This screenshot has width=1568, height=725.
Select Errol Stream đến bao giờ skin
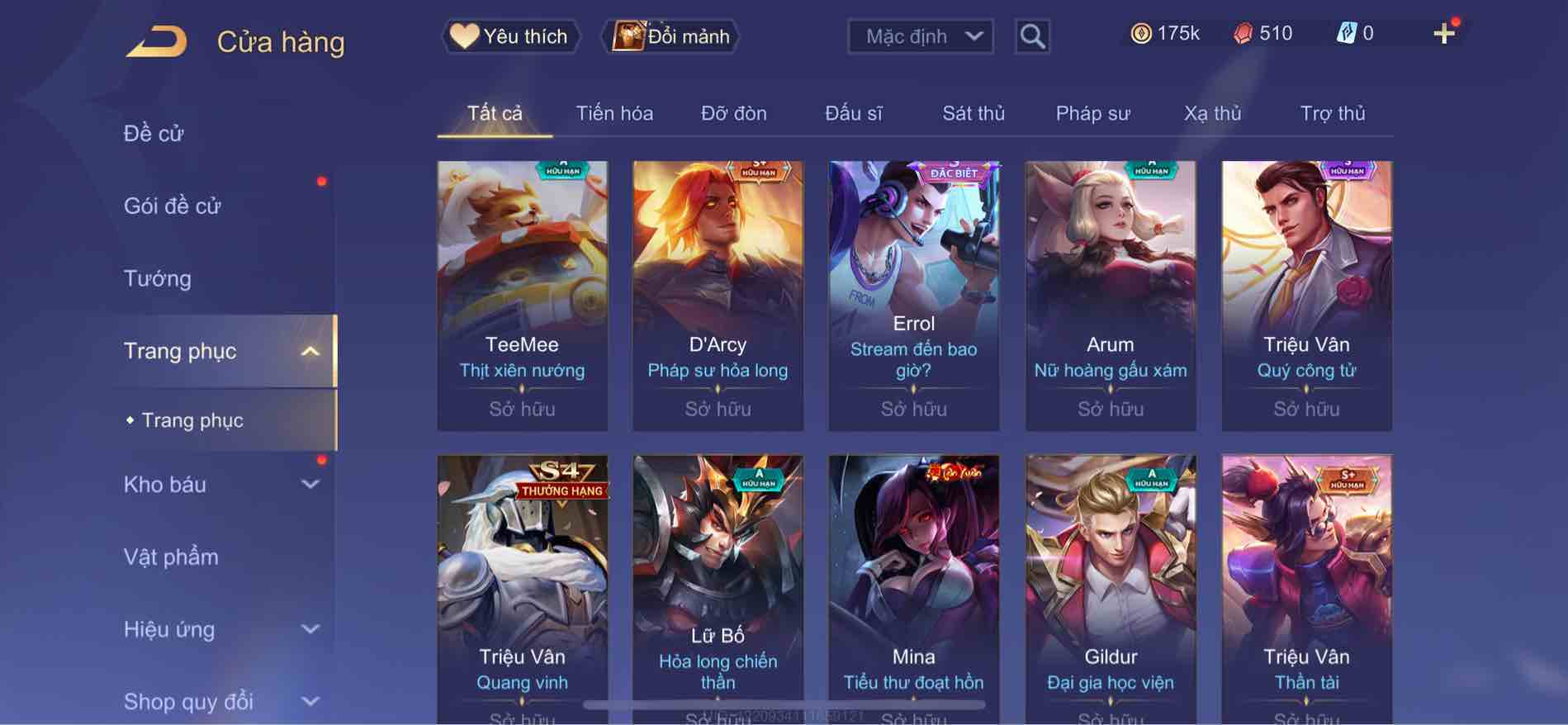tap(914, 296)
